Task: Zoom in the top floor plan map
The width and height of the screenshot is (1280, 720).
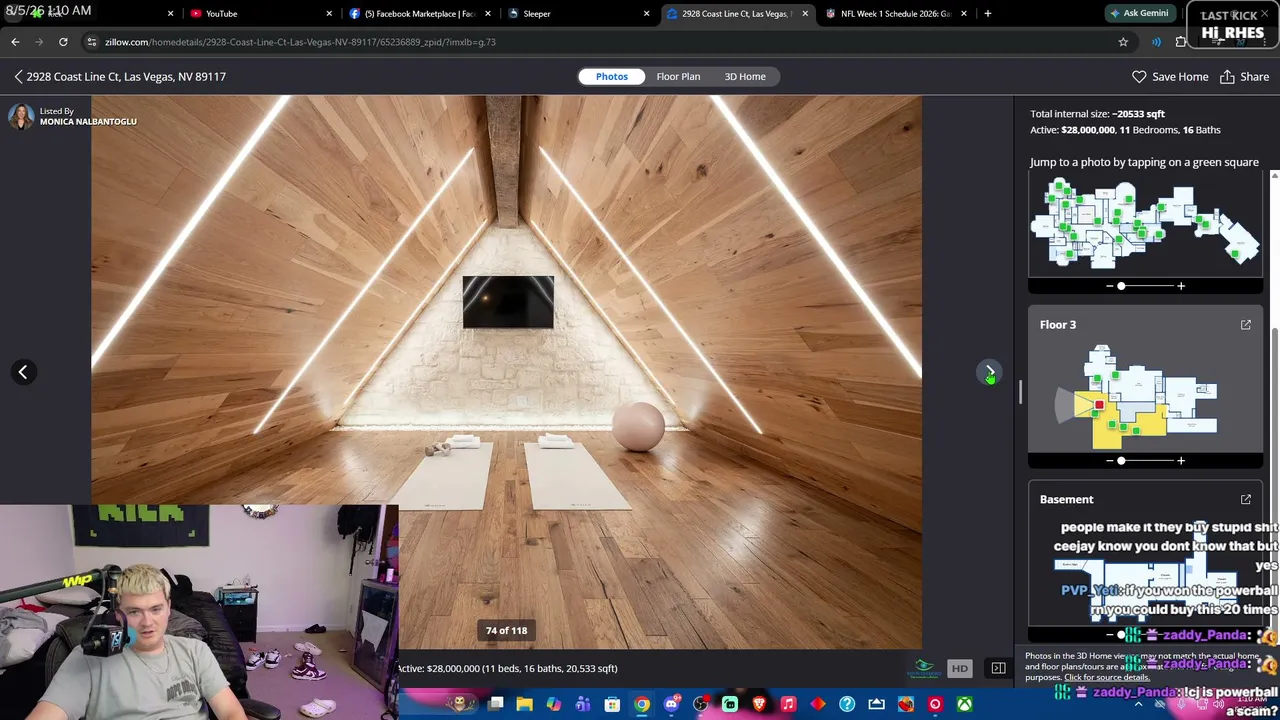Action: 1181,286
